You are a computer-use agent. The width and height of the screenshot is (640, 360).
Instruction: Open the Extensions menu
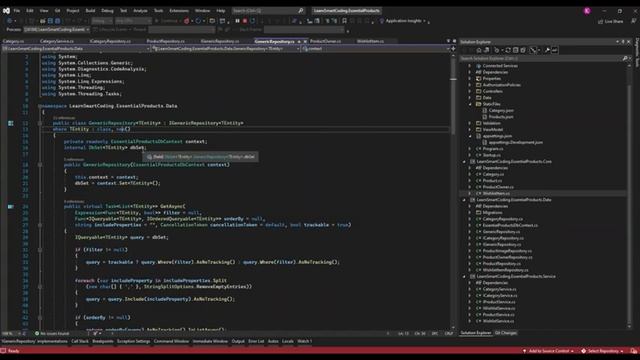click(179, 11)
